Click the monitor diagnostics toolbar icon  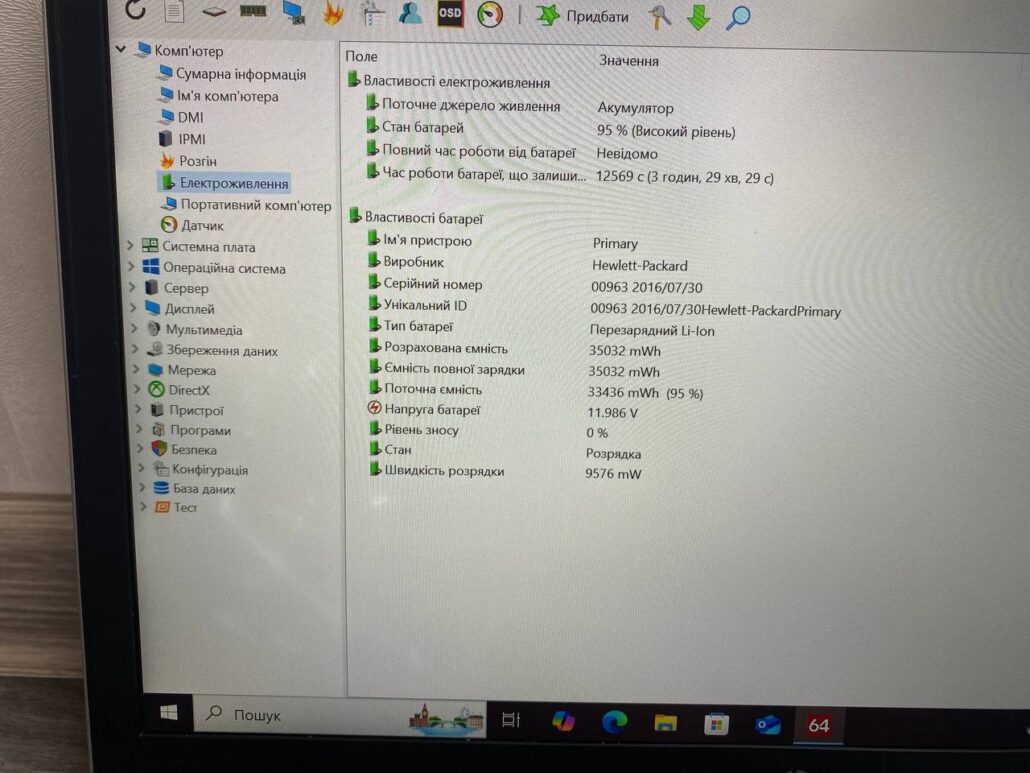[x=293, y=12]
